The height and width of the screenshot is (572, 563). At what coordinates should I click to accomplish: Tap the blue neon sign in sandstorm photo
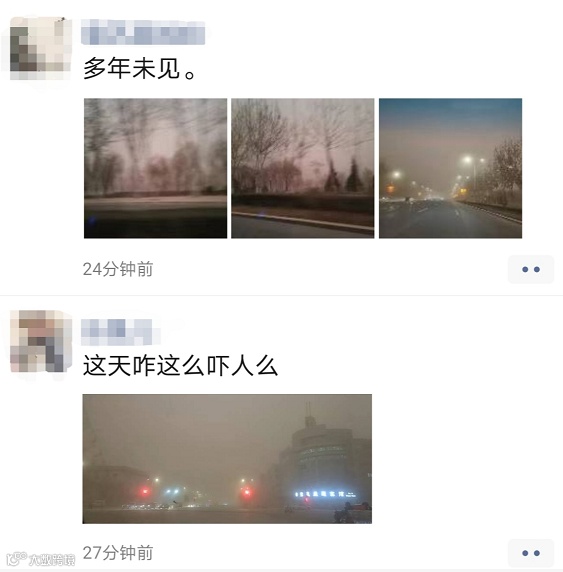[x=325, y=494]
